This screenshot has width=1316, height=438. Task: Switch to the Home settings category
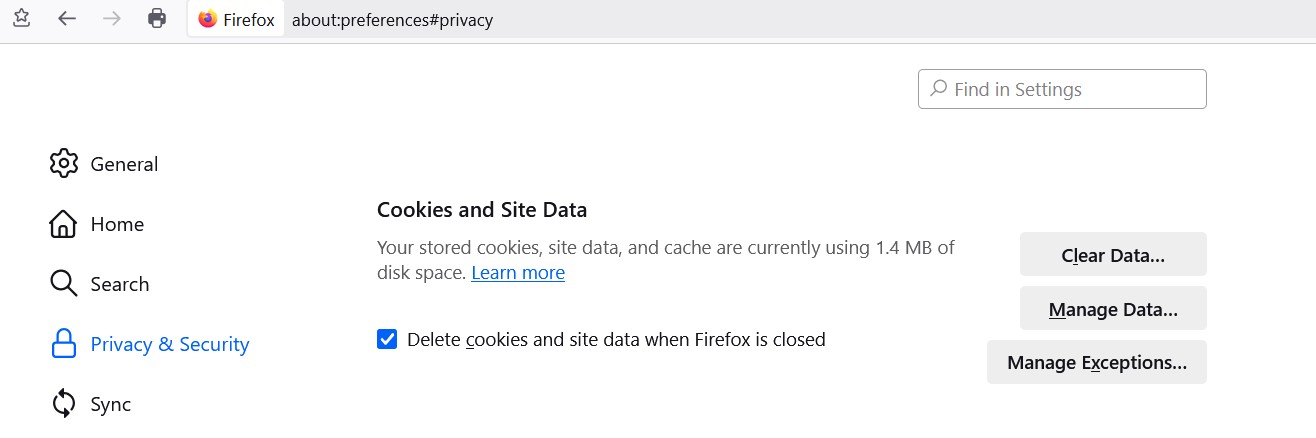click(x=117, y=224)
